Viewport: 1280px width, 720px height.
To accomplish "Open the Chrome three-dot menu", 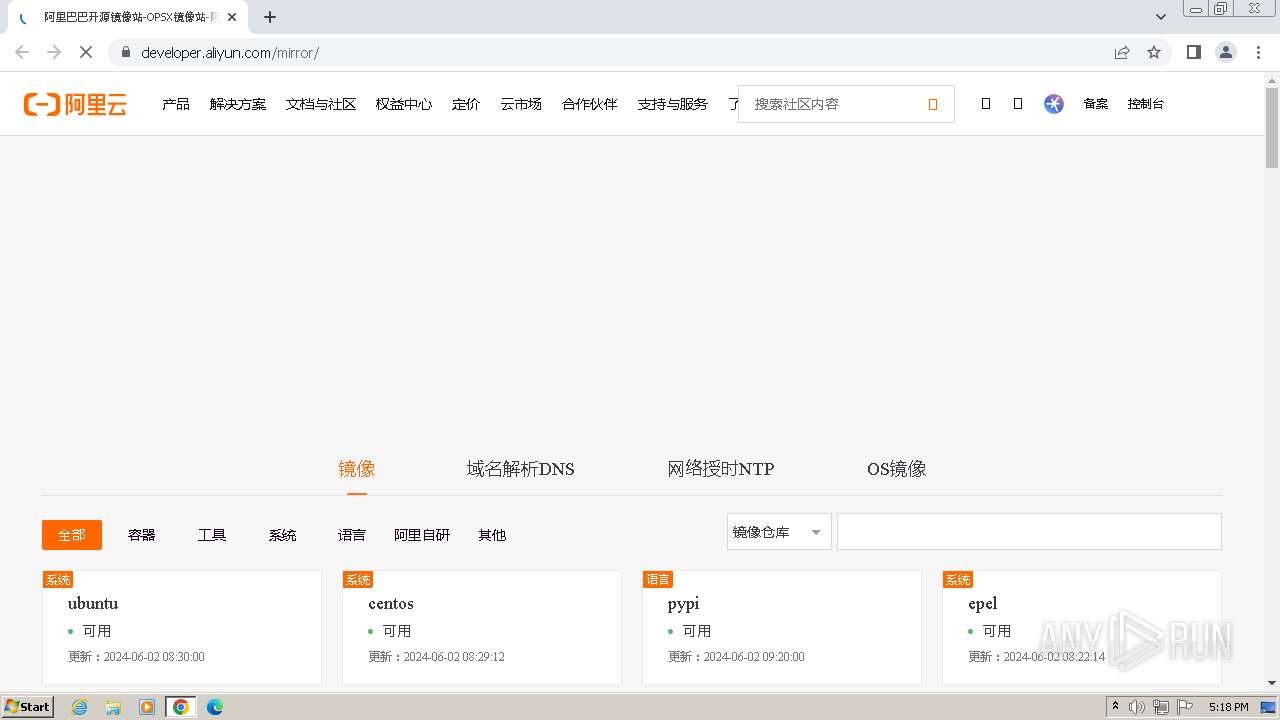I will (1259, 52).
